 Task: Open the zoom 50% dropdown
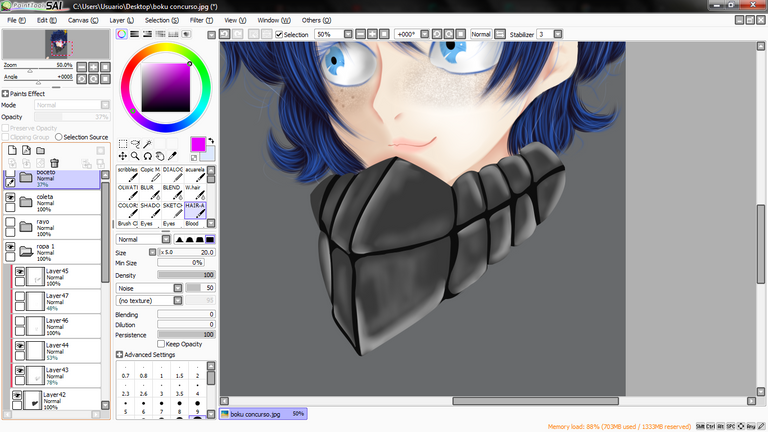pyautogui.click(x=348, y=34)
